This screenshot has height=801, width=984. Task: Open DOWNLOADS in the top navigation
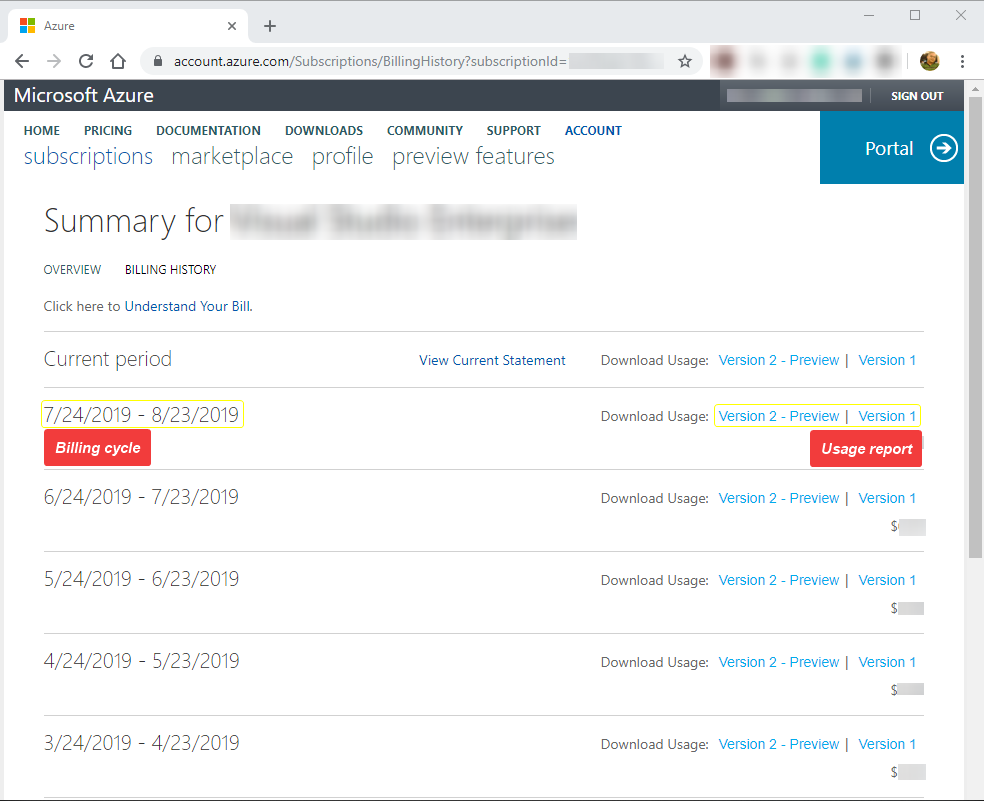pos(324,131)
